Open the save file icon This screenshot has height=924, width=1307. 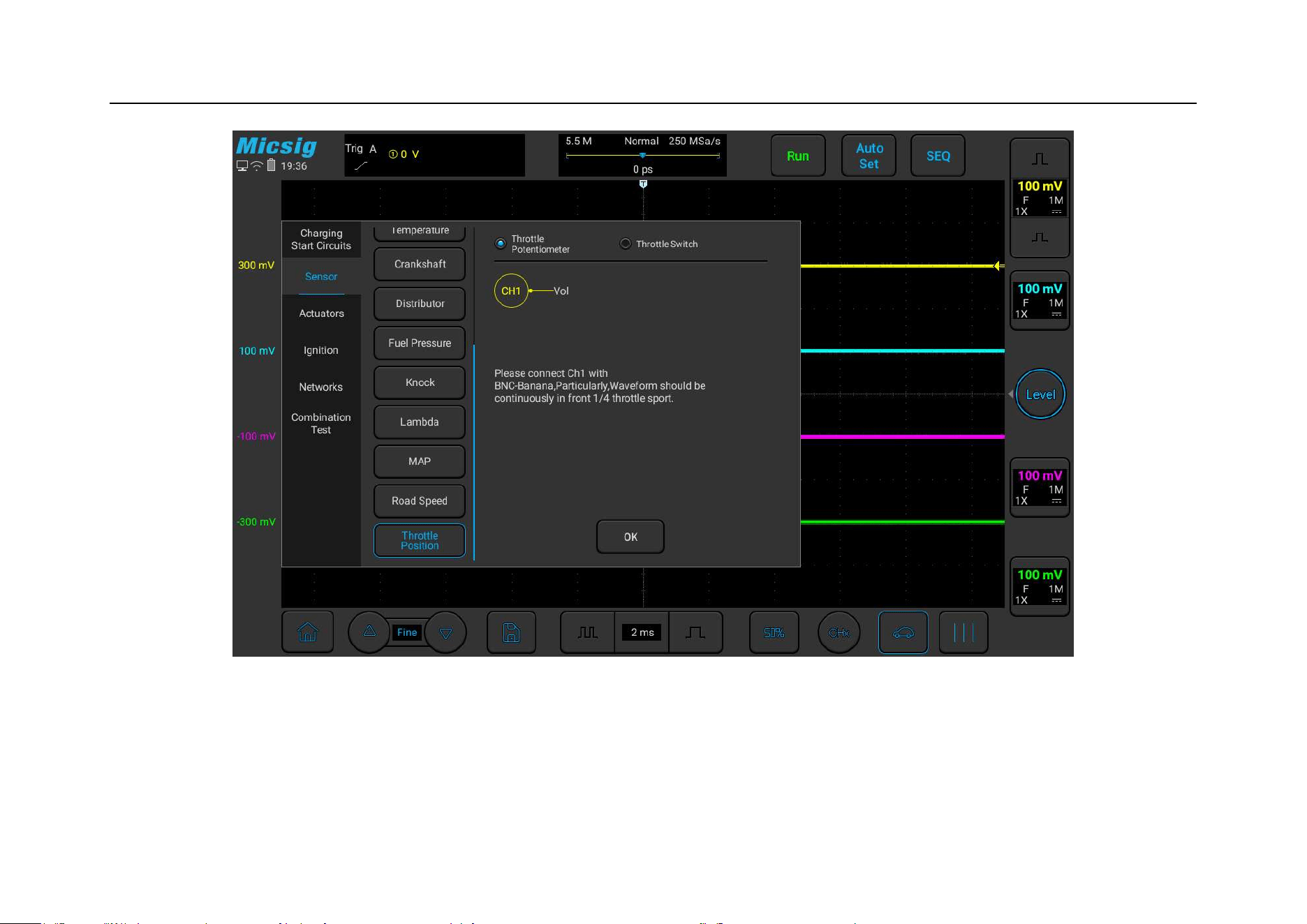click(x=511, y=632)
